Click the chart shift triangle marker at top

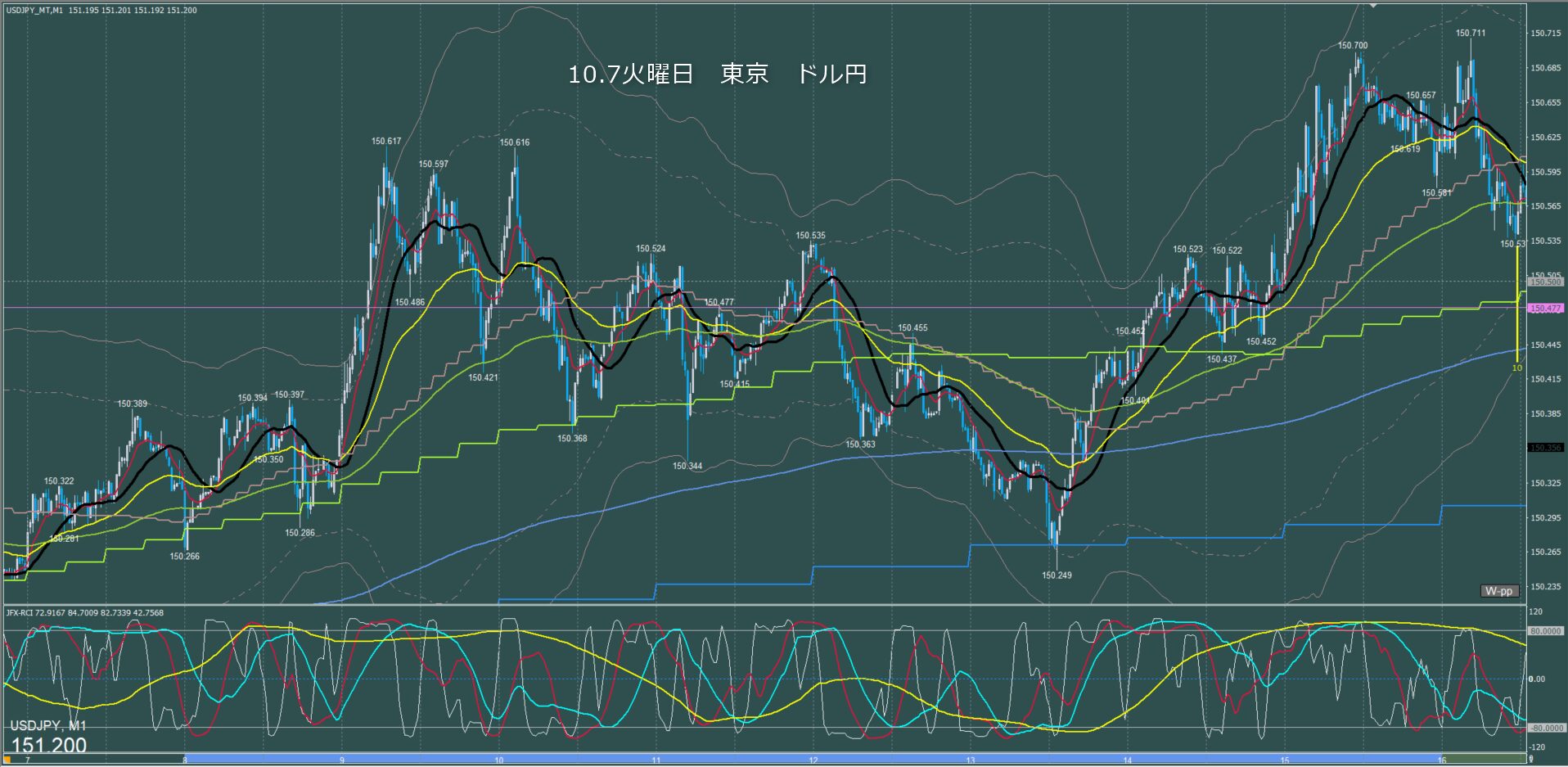pos(1374,5)
